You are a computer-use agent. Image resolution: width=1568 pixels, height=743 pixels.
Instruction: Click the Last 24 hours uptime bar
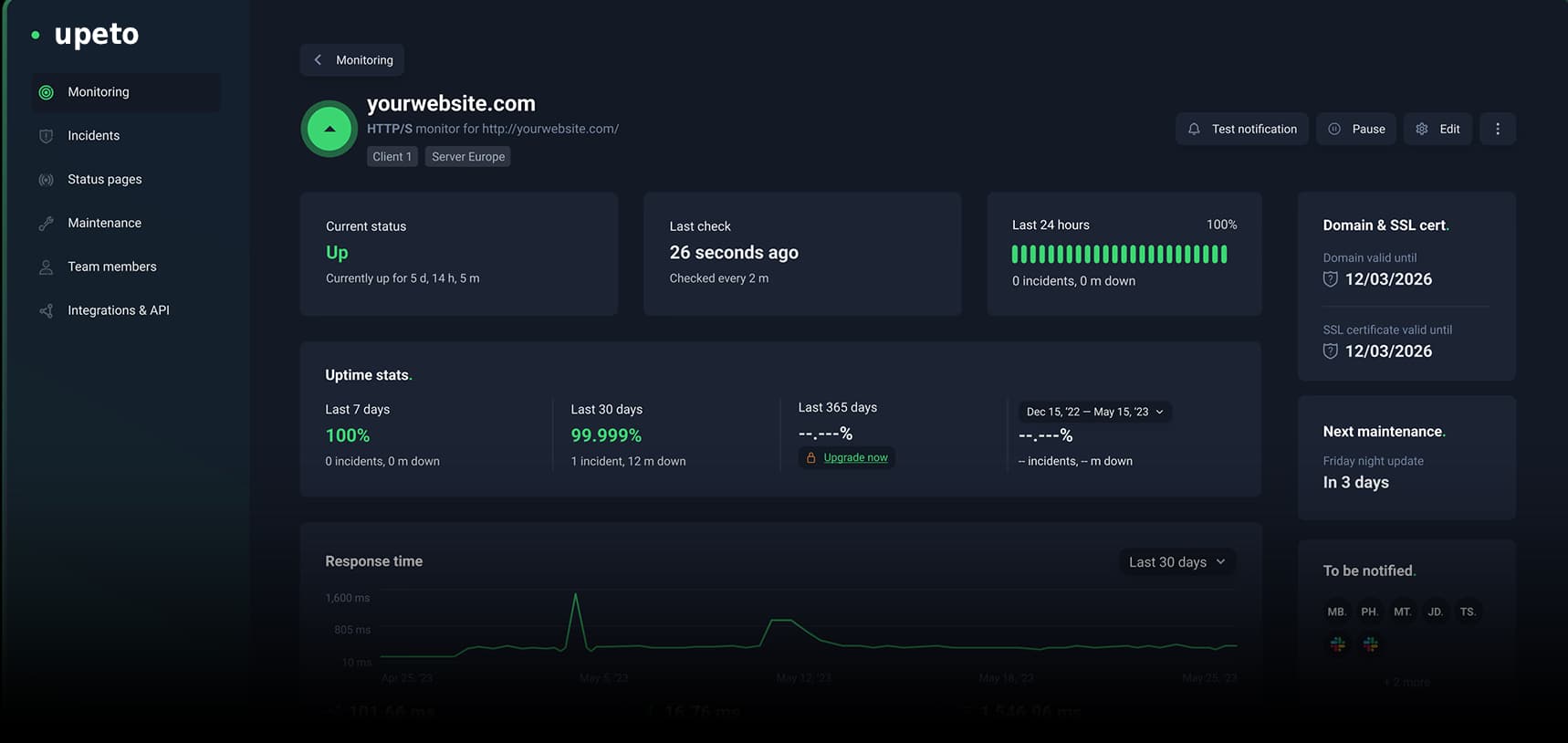coord(1119,255)
